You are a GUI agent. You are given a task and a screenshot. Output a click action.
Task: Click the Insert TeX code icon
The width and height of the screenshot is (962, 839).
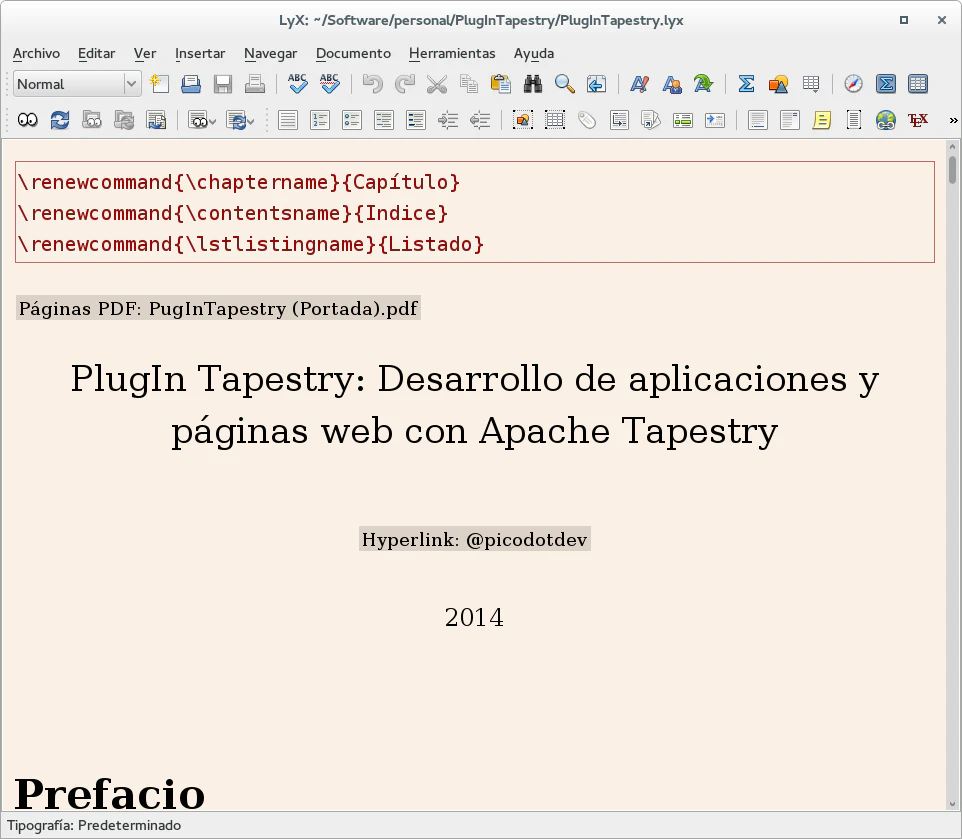[917, 120]
